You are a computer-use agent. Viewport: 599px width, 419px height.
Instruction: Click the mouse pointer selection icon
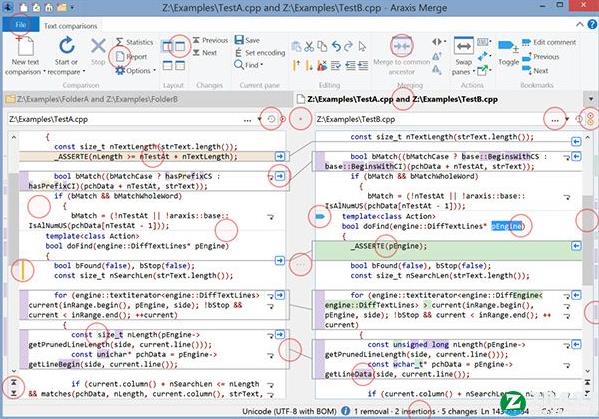362,47
